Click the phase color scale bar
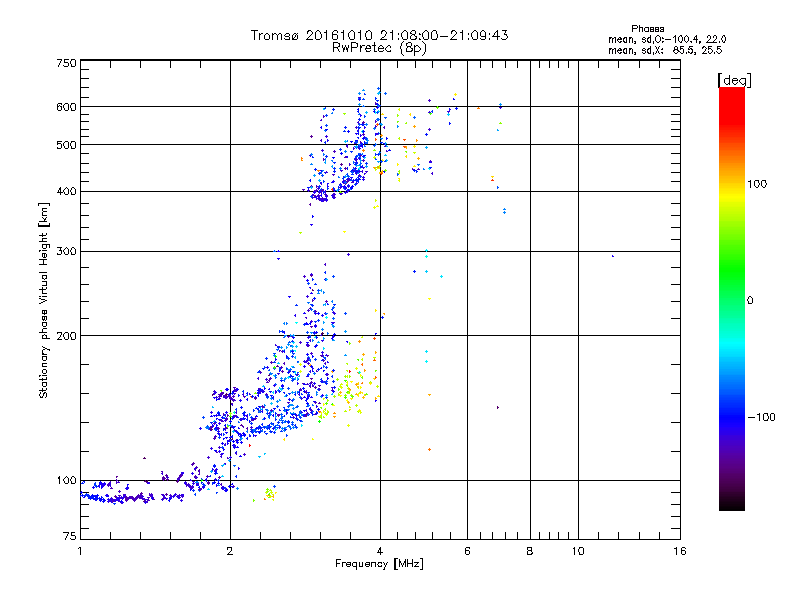 (x=732, y=299)
